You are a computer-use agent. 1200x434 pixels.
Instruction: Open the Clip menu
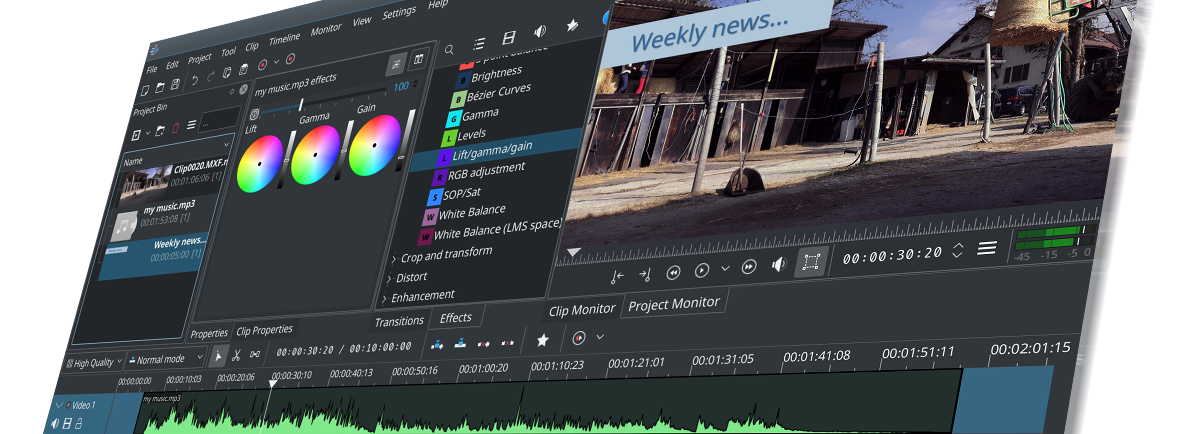[252, 46]
